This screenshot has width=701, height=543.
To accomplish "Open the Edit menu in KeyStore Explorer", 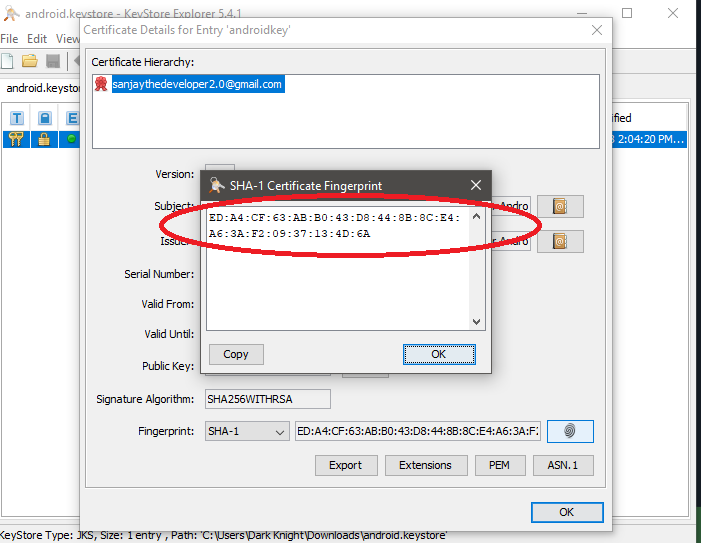I will point(37,39).
